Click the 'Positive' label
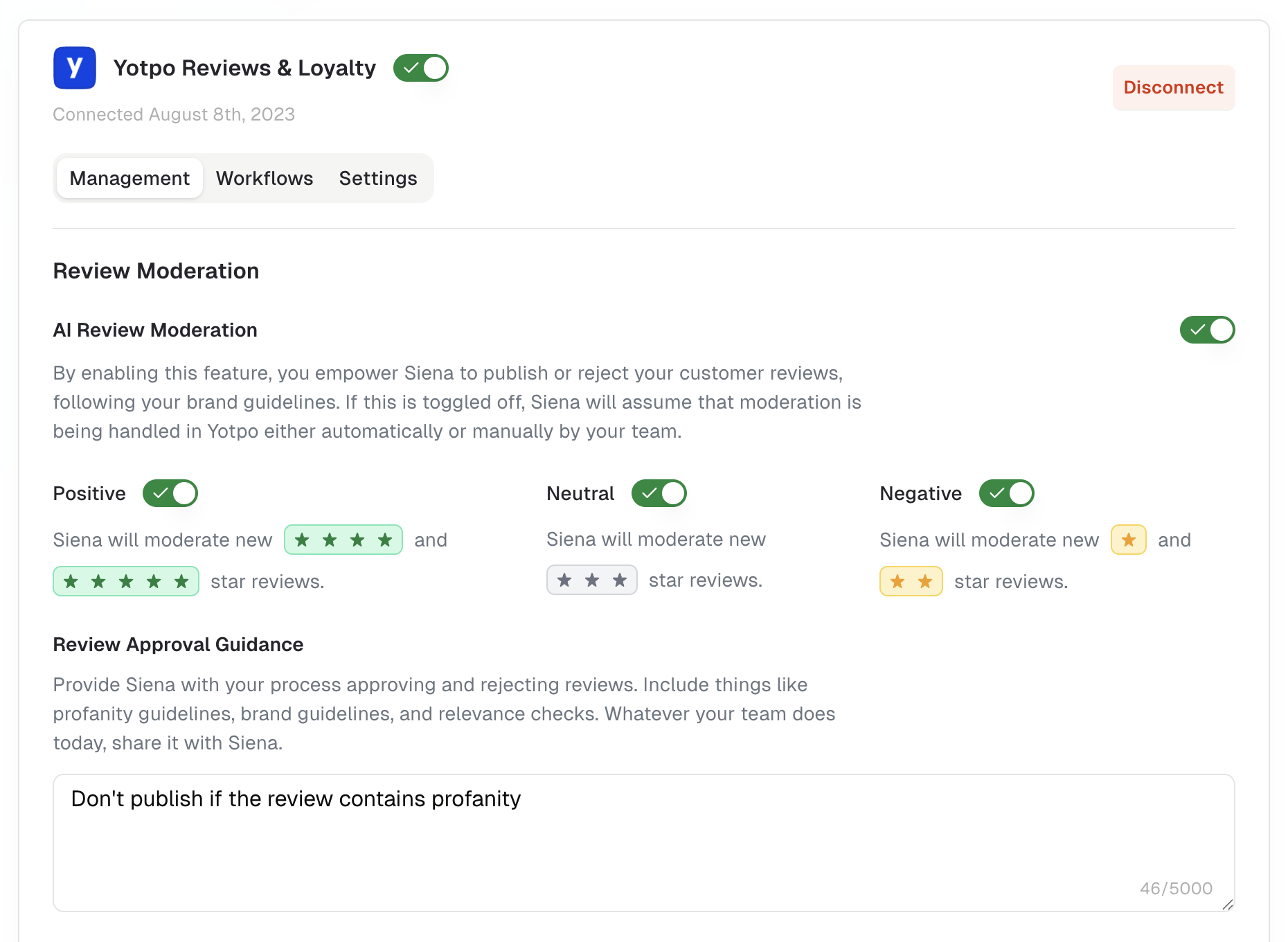The width and height of the screenshot is (1288, 942). click(89, 493)
